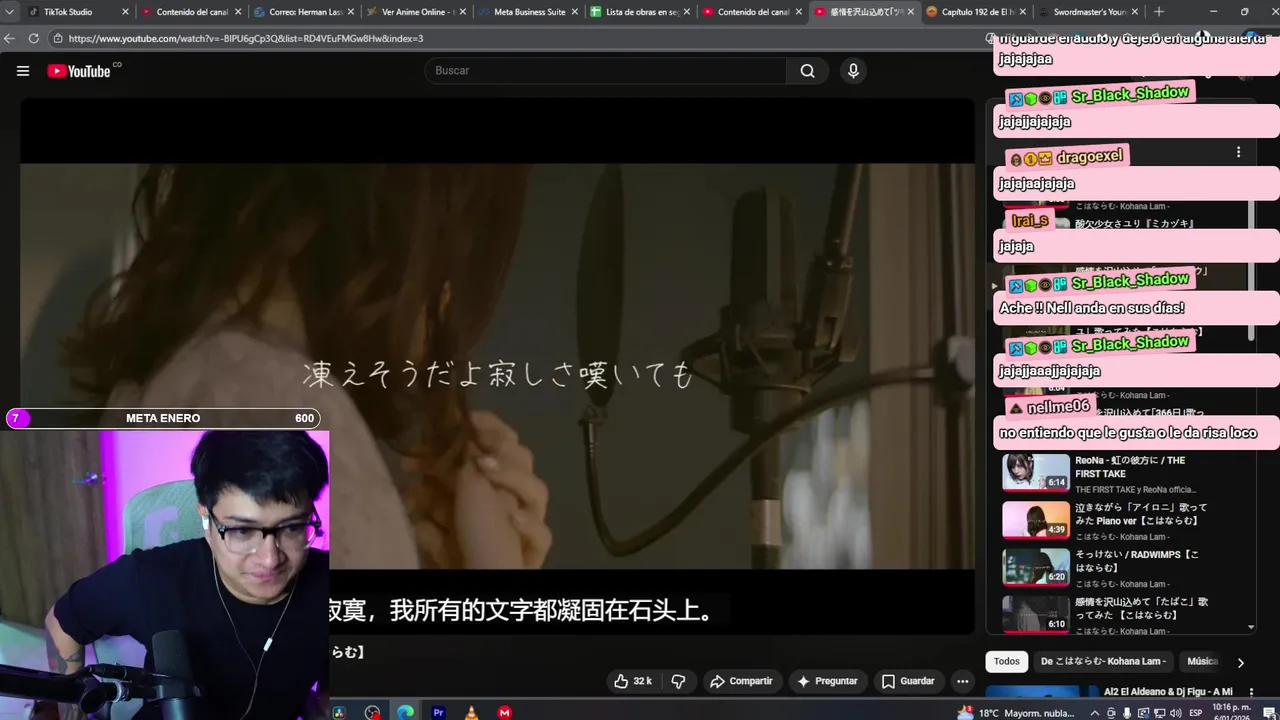Switch to the Meta Business Suite tab
1280x720 pixels.
point(529,12)
